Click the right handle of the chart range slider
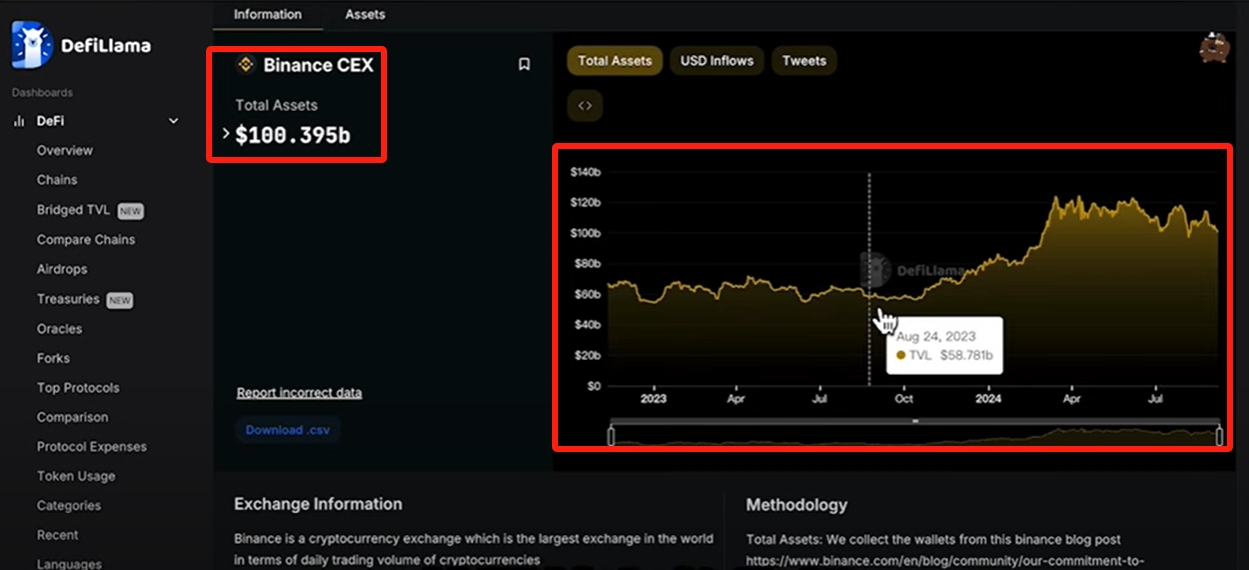This screenshot has height=570, width=1249. [1219, 436]
